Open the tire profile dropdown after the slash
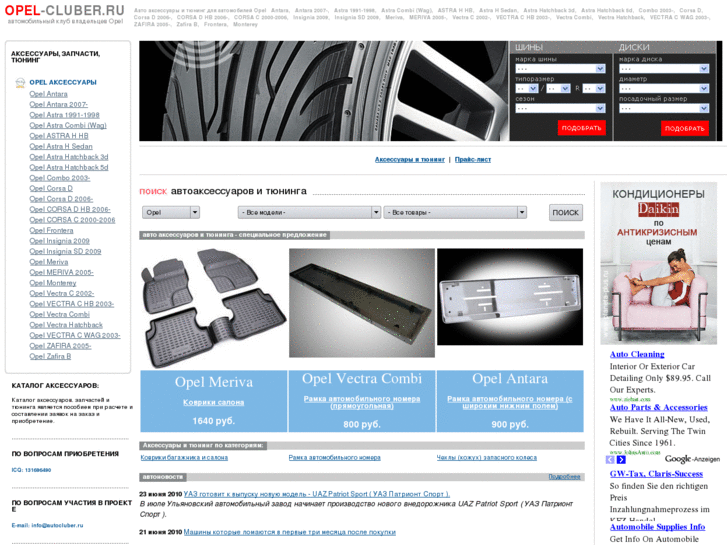The image size is (727, 545). tap(558, 89)
